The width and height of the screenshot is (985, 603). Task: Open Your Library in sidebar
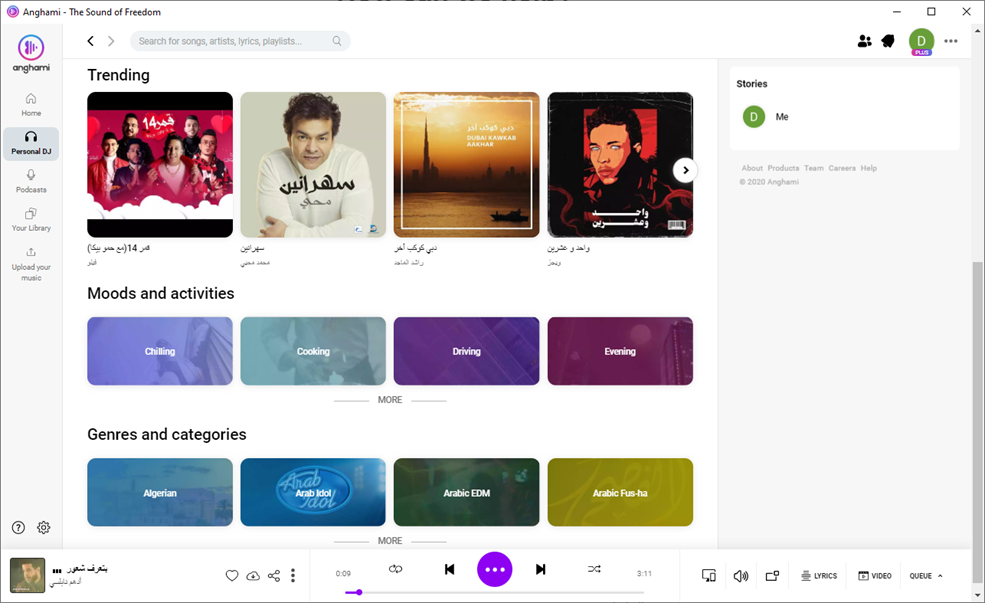coord(31,220)
